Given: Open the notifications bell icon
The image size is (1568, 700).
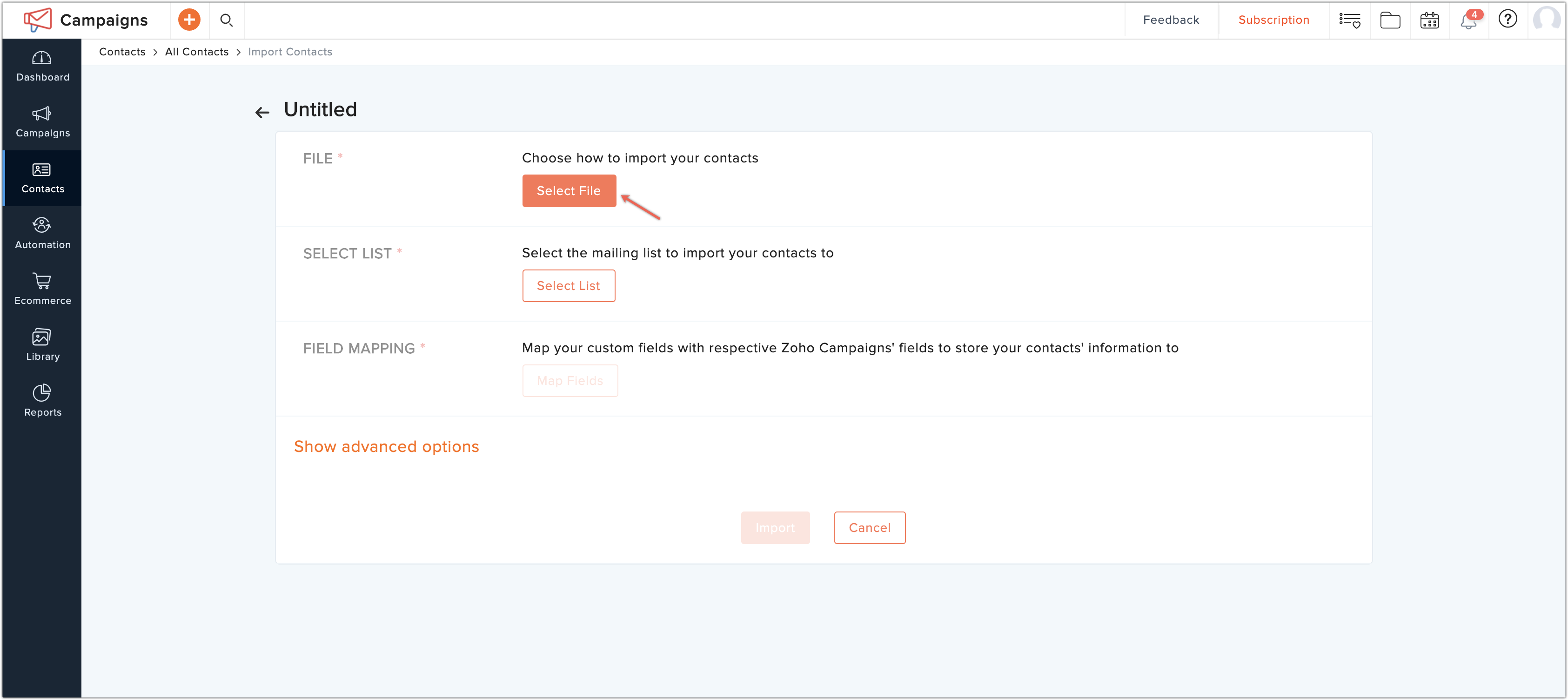Looking at the screenshot, I should [1468, 21].
